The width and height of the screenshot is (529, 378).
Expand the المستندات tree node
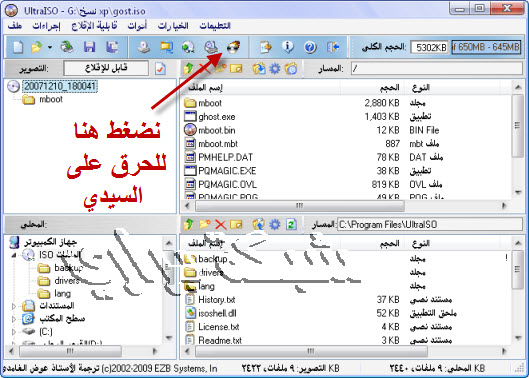click(x=13, y=306)
